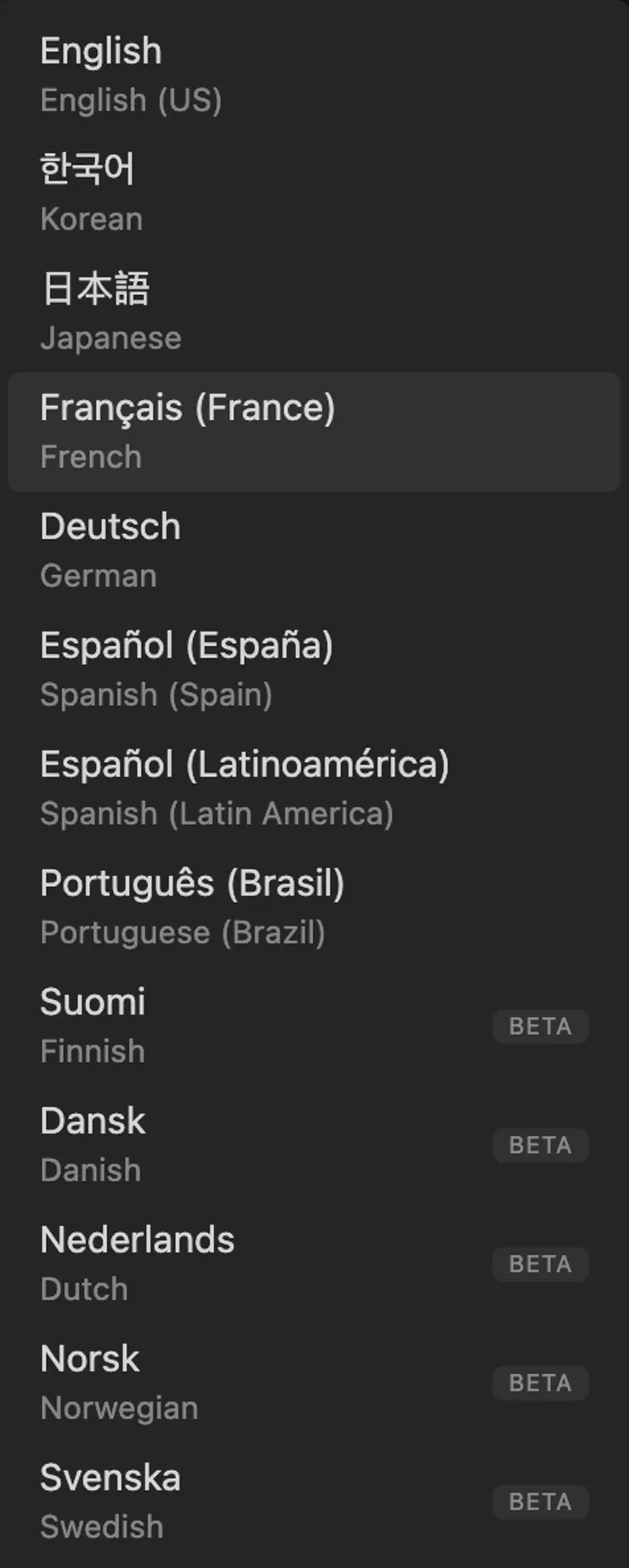Click the Português (Brasil) title text
The height and width of the screenshot is (1568, 629).
pos(192,883)
